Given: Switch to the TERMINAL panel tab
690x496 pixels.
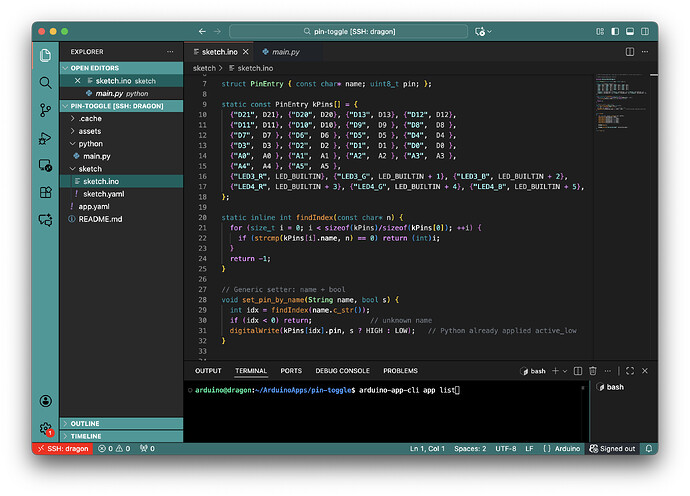Looking at the screenshot, I should tap(251, 371).
